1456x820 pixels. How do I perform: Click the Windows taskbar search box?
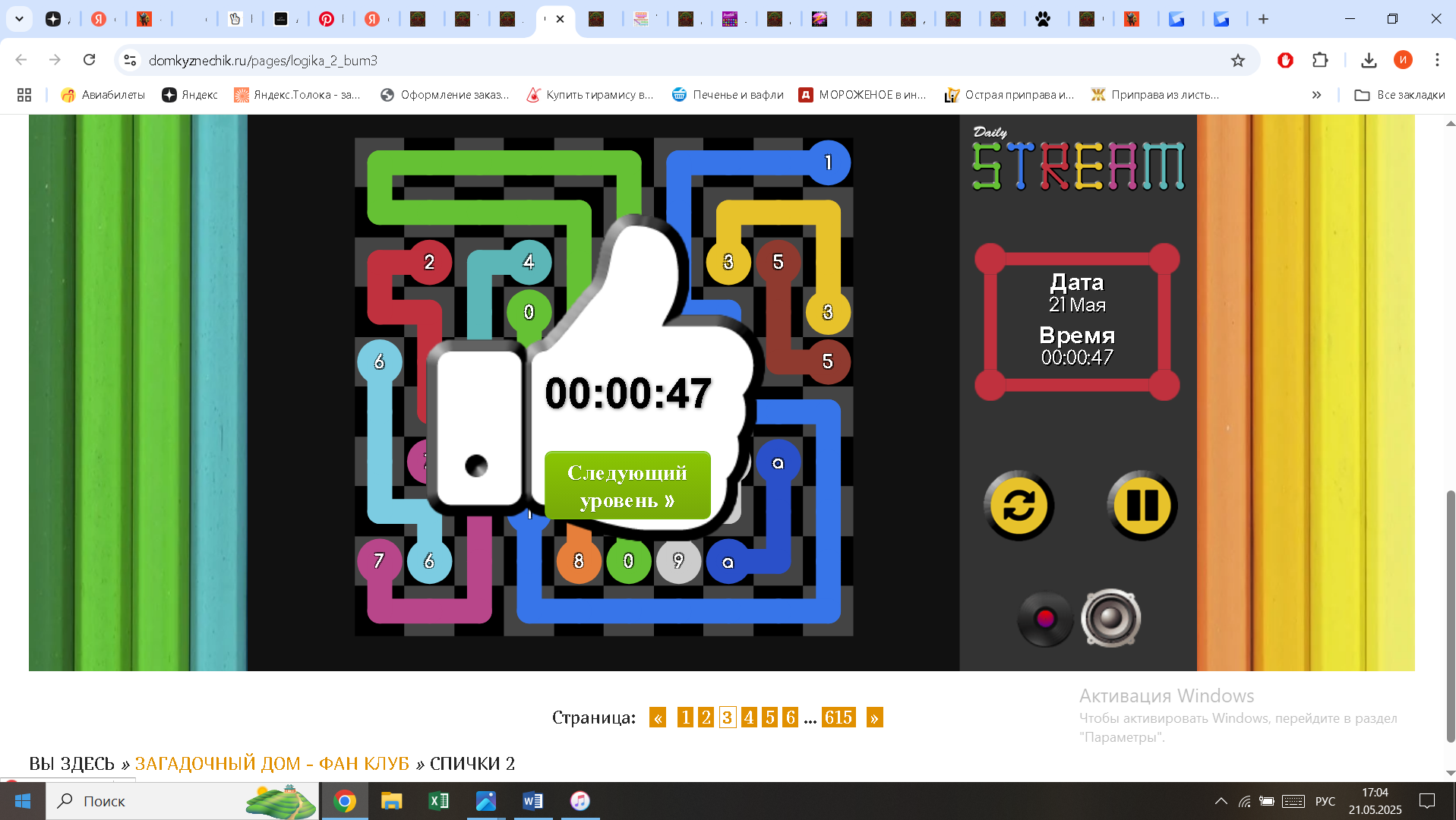(x=184, y=801)
